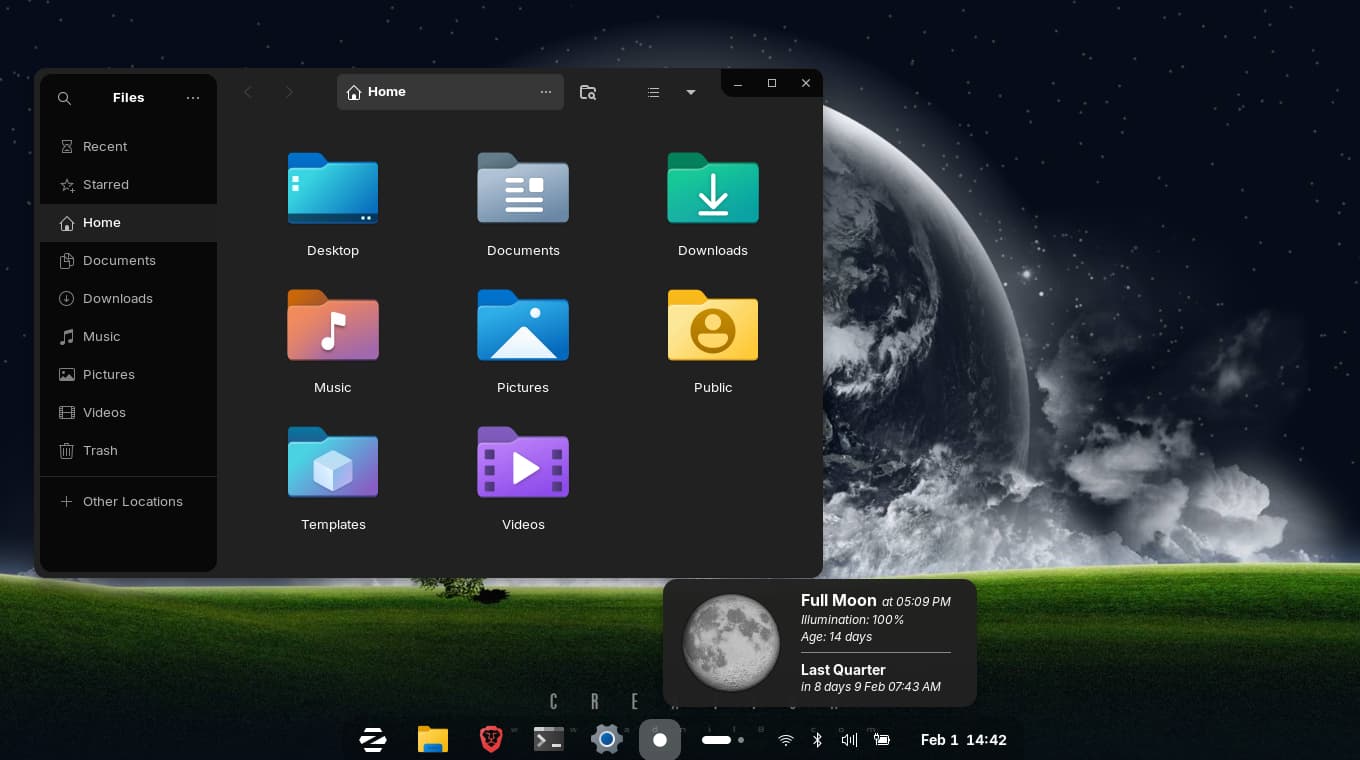Expand the view options dropdown arrow
Viewport: 1360px width, 760px height.
coord(690,92)
